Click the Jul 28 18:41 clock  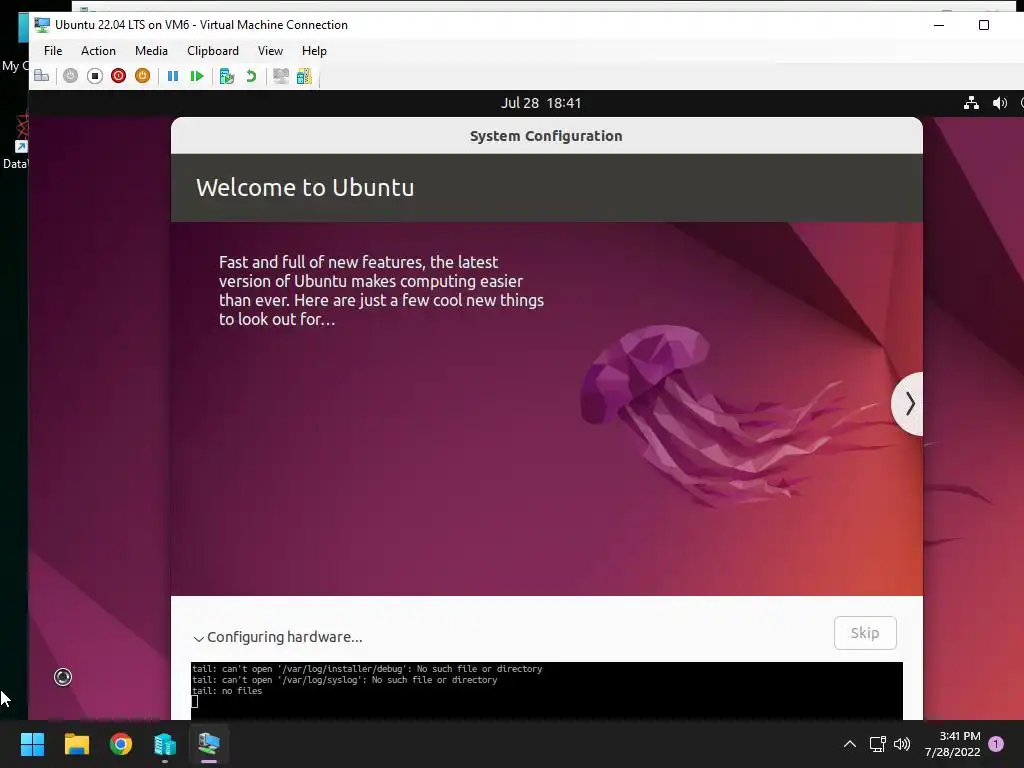(x=541, y=103)
